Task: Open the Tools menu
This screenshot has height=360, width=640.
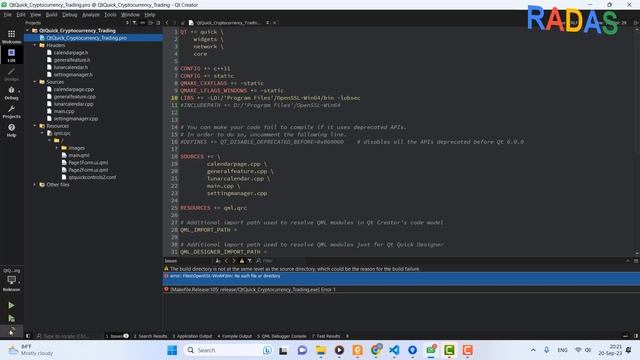Action: point(110,15)
